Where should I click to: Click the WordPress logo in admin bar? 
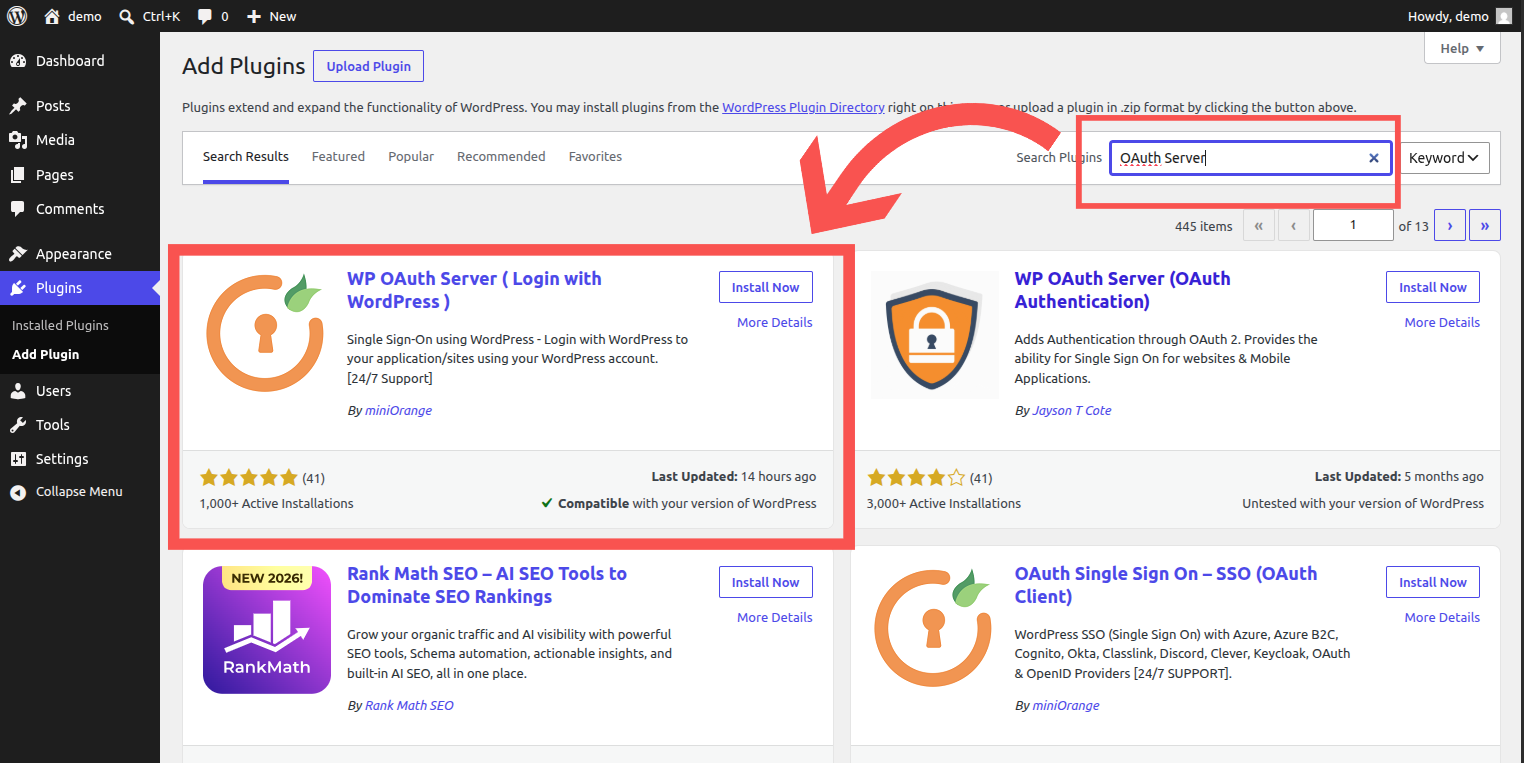pos(17,16)
